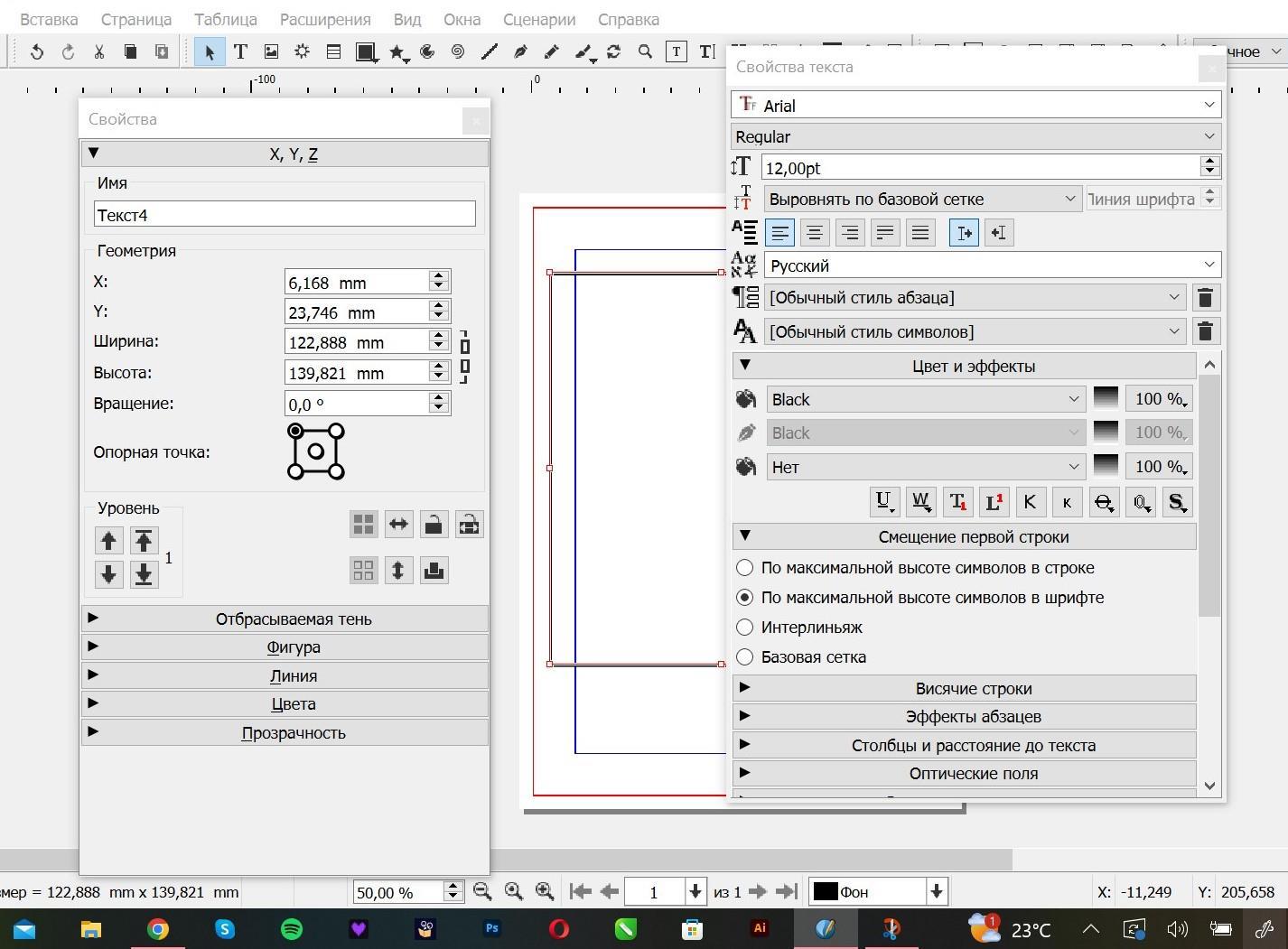This screenshot has height=949, width=1288.
Task: Open the 'Русский' language dropdown
Action: pos(992,265)
